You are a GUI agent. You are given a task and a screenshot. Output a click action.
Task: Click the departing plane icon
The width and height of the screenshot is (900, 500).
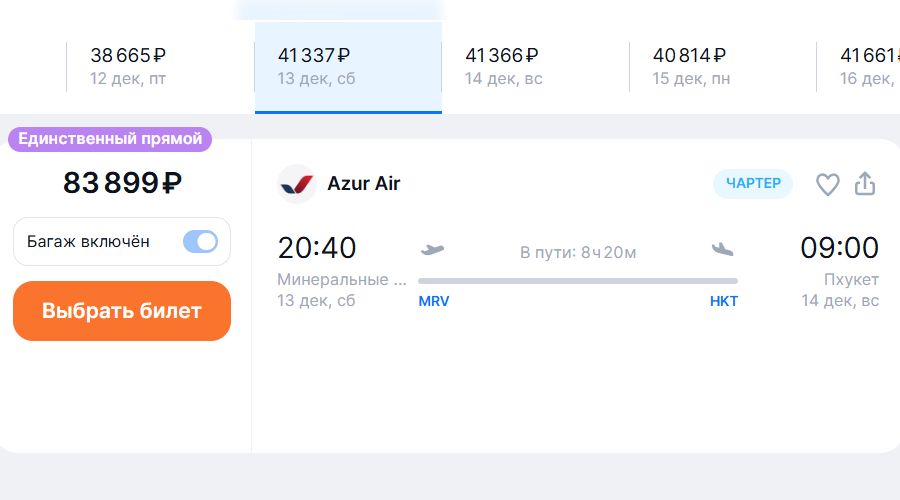(433, 249)
